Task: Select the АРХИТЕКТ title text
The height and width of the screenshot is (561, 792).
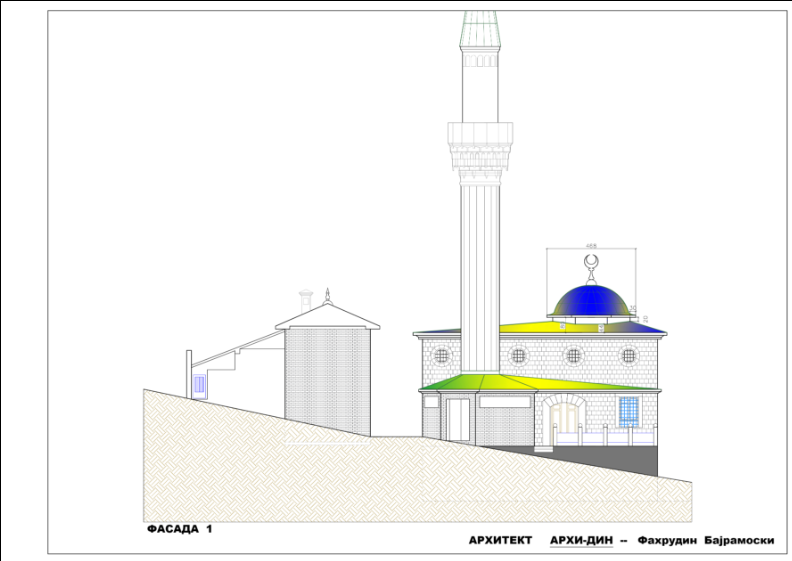Action: click(x=501, y=540)
